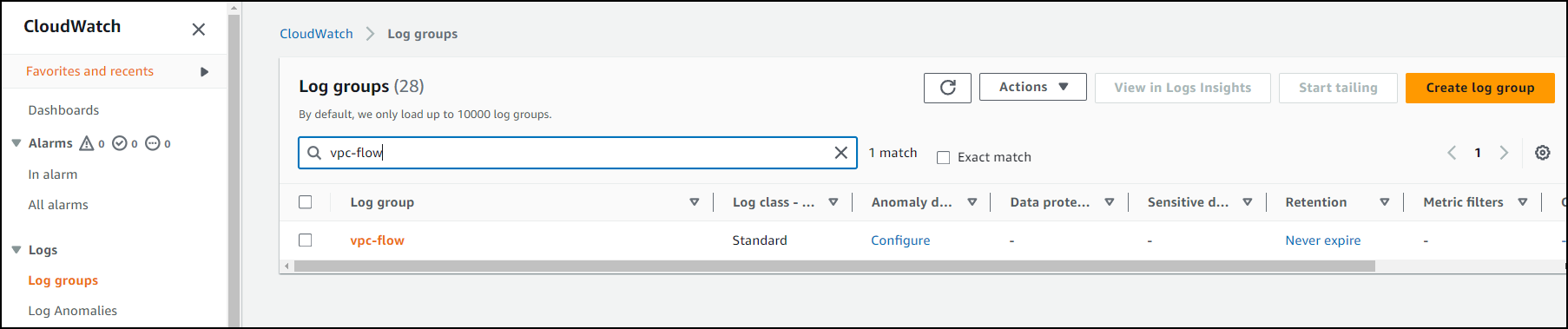The image size is (1568, 329).
Task: Click the In alarm triangle icon
Action: click(x=87, y=143)
